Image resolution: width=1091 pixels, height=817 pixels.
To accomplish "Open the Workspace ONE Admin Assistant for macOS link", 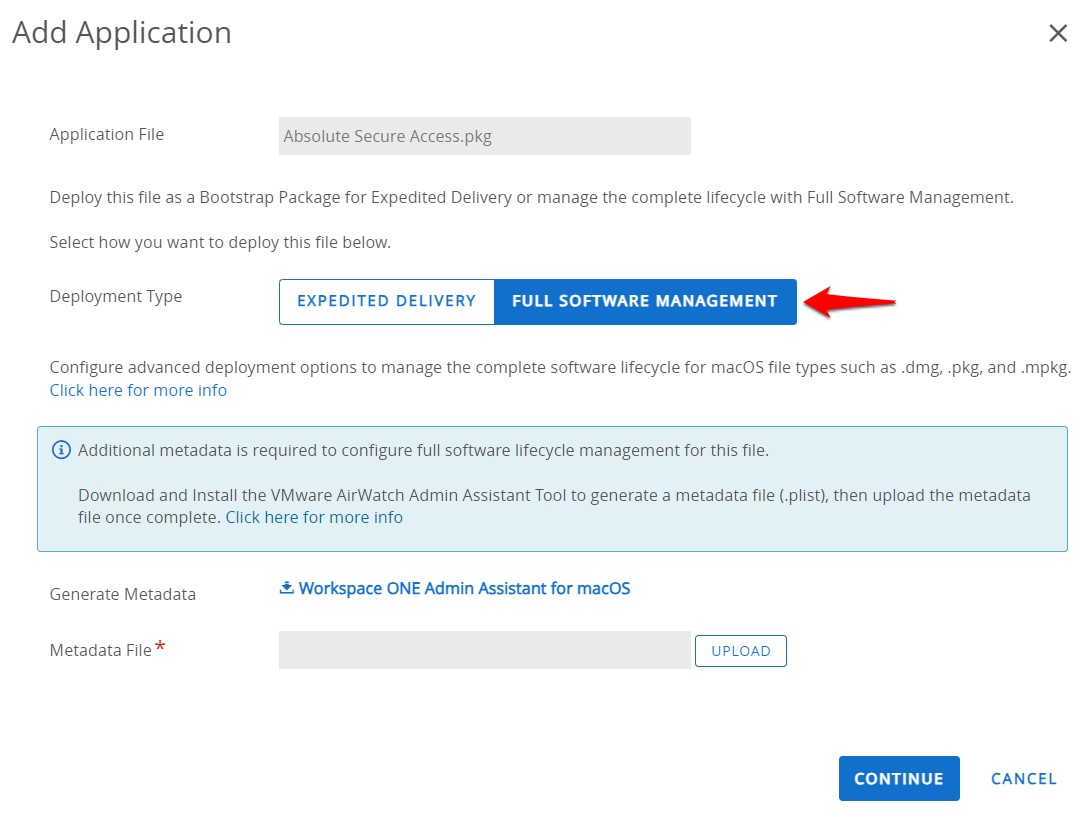I will 464,588.
